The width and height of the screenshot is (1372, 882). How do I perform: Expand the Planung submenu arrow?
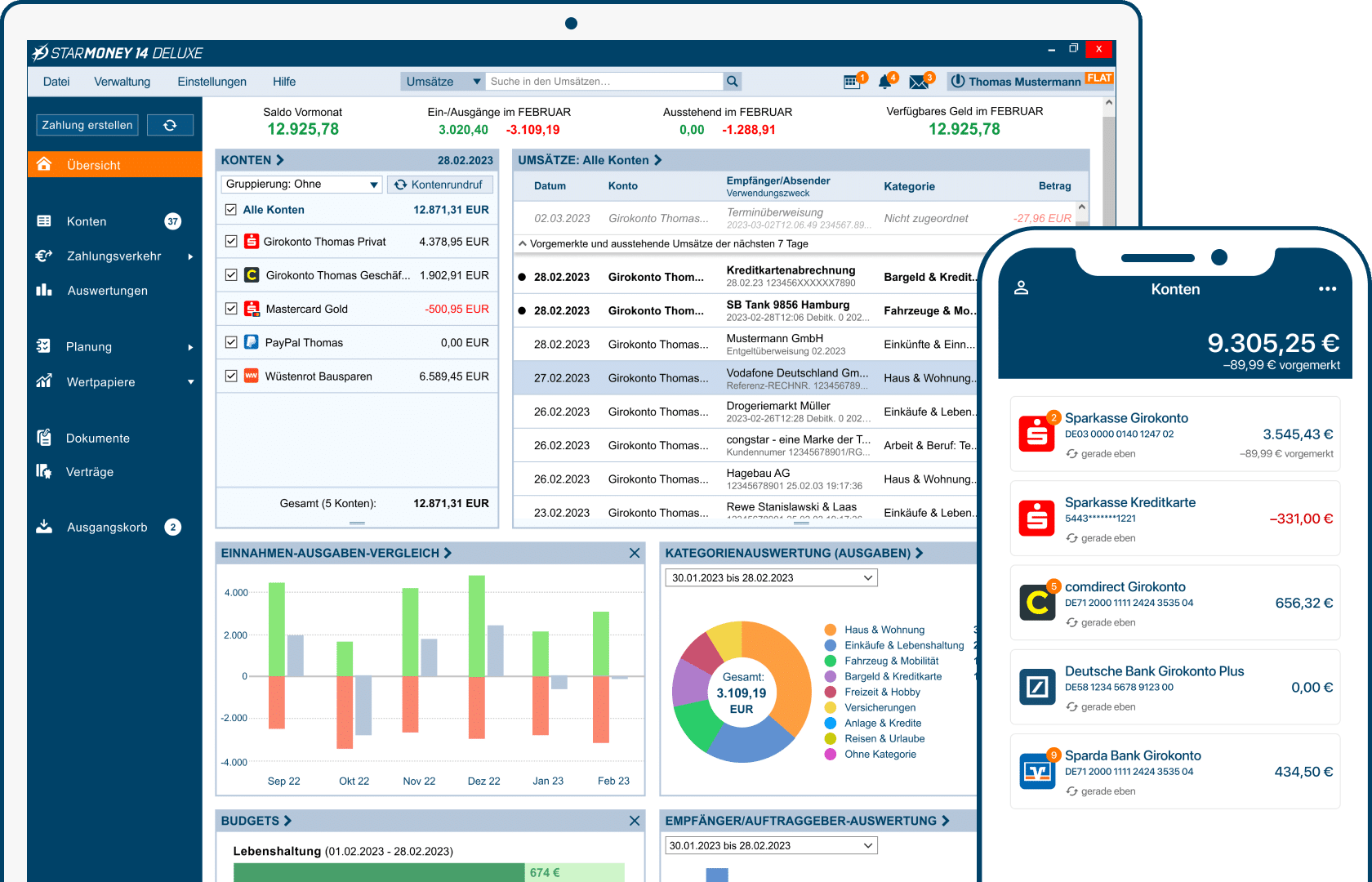tap(190, 347)
